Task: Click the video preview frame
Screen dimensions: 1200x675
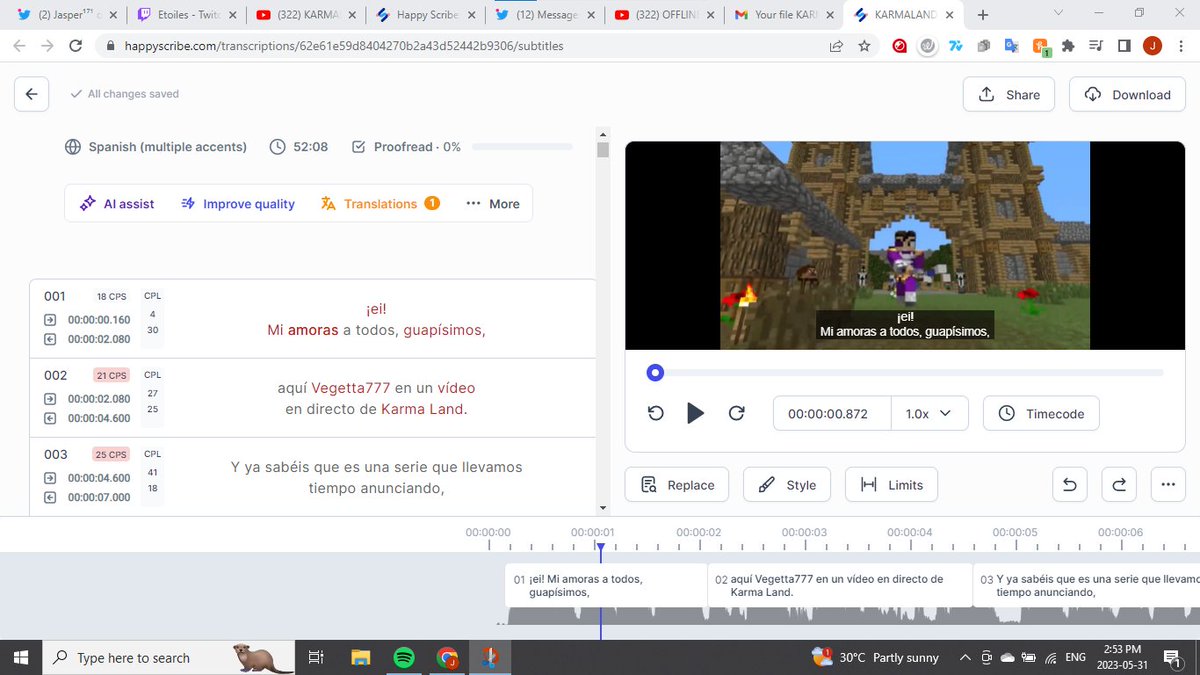Action: click(905, 245)
